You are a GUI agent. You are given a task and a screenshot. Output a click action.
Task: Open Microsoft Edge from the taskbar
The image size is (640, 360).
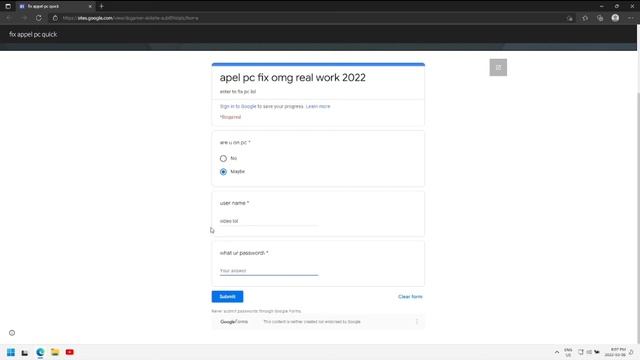tap(40, 352)
